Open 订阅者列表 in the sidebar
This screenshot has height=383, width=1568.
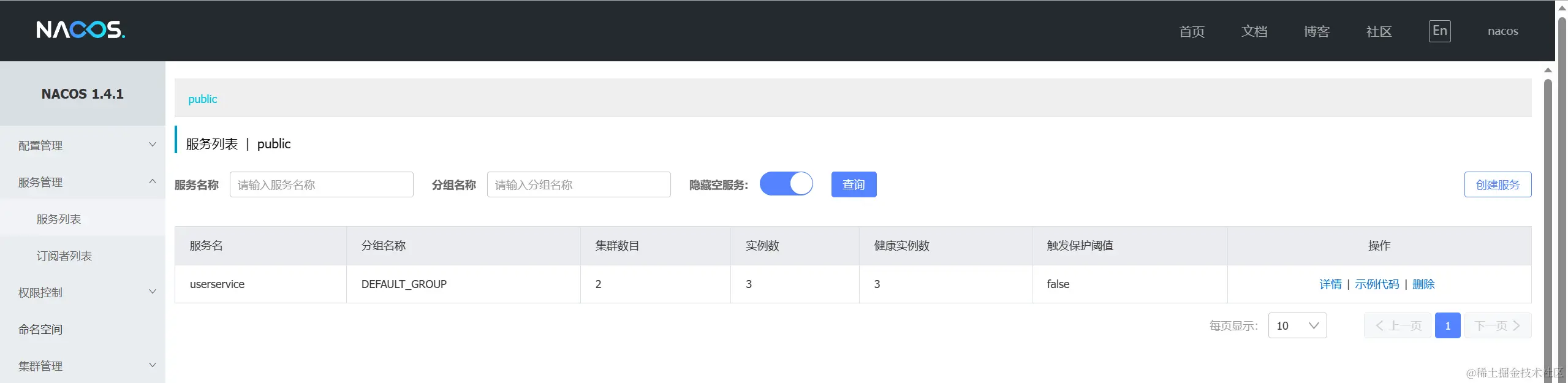64,256
